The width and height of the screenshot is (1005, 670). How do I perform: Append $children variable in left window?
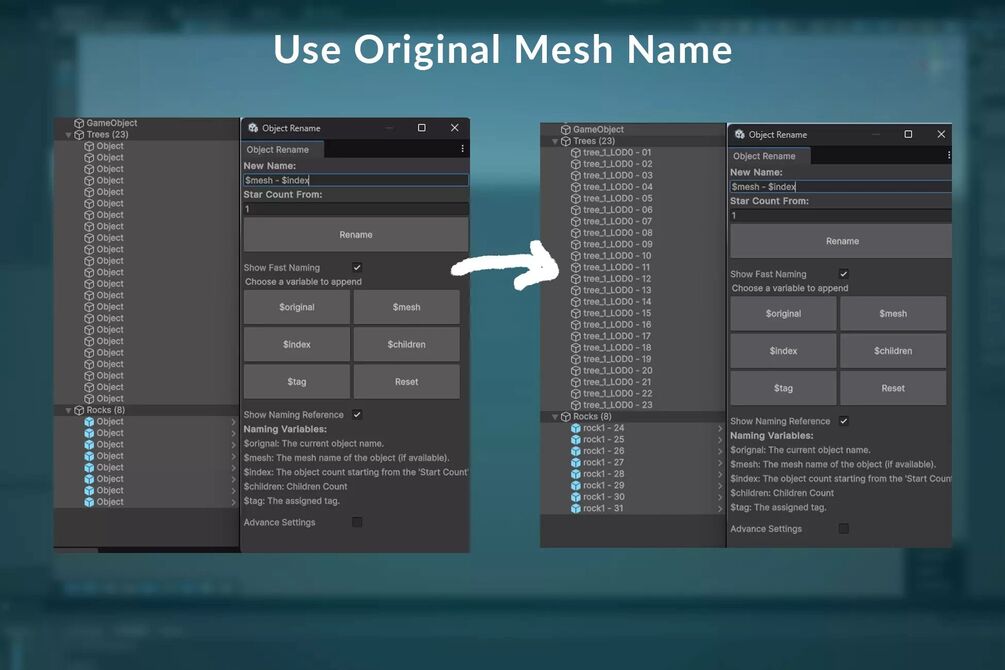(406, 344)
